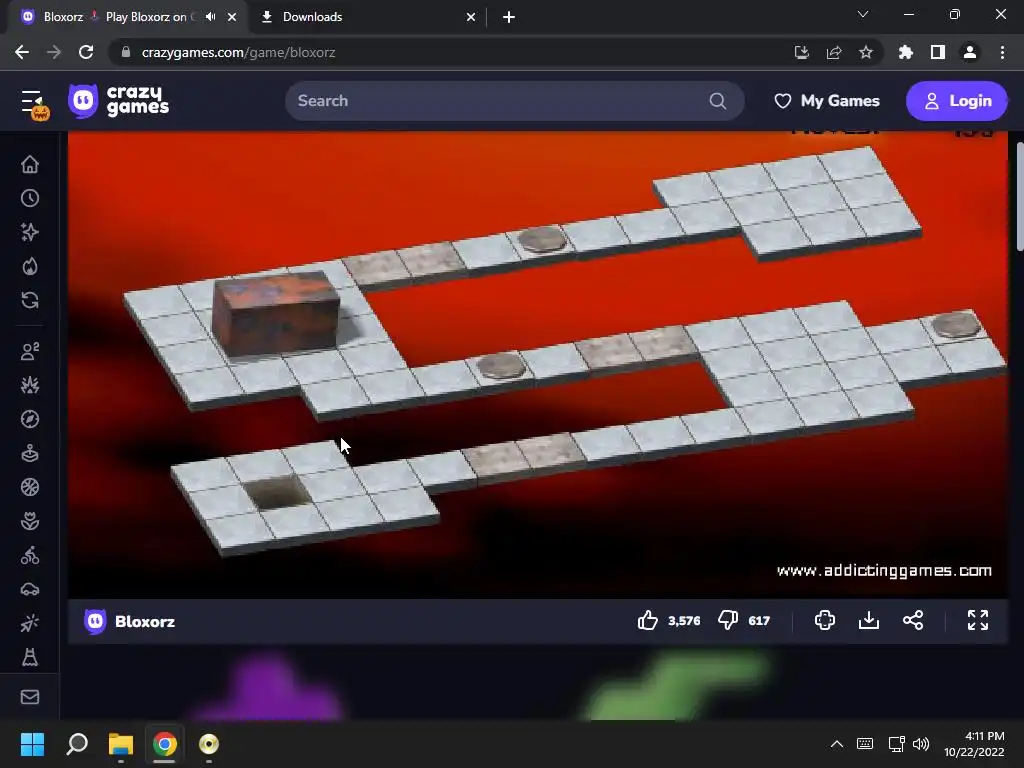
Task: Click the download icon under the game
Action: click(869, 620)
